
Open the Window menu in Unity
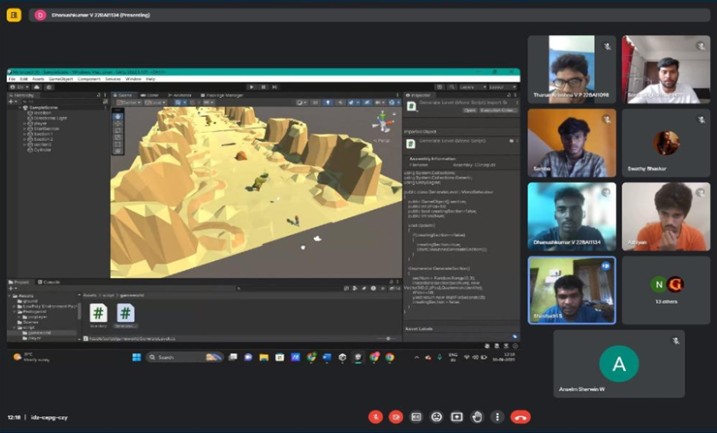[133, 79]
